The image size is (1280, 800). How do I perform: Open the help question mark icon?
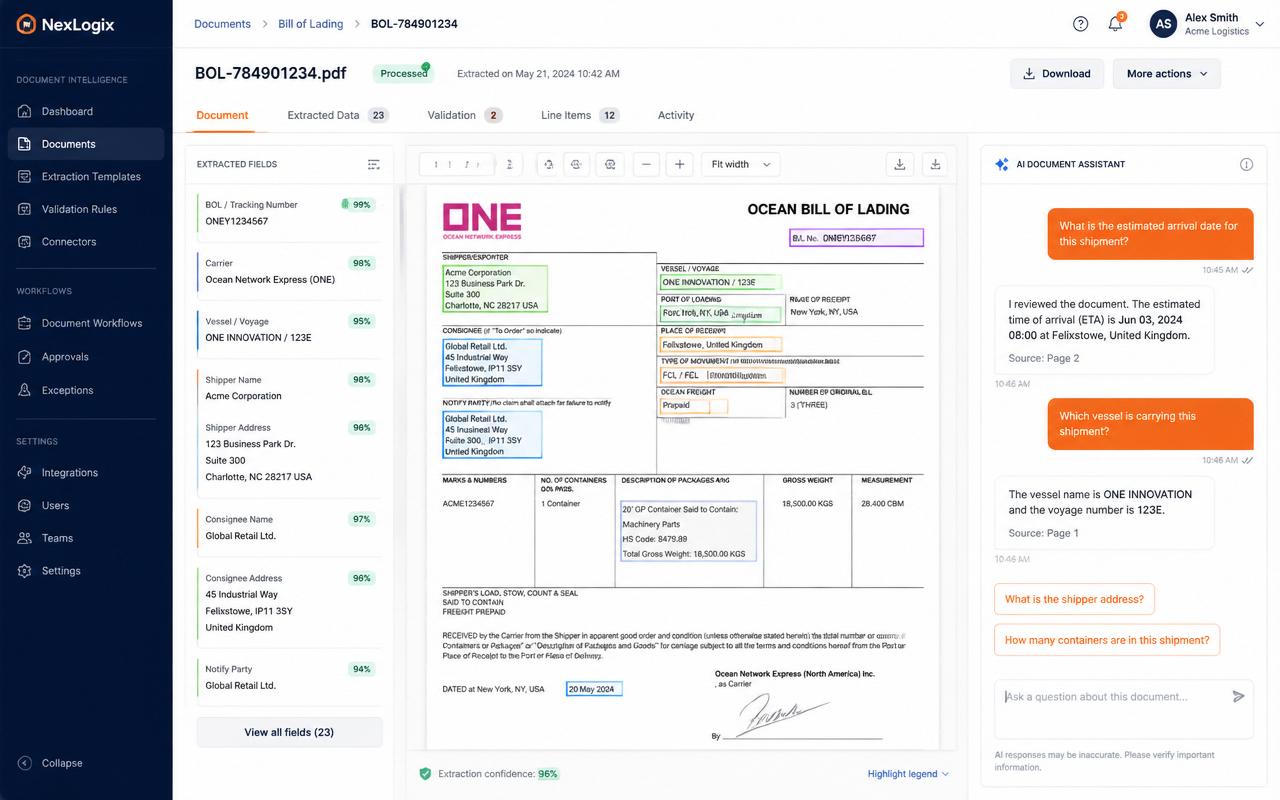tap(1080, 24)
